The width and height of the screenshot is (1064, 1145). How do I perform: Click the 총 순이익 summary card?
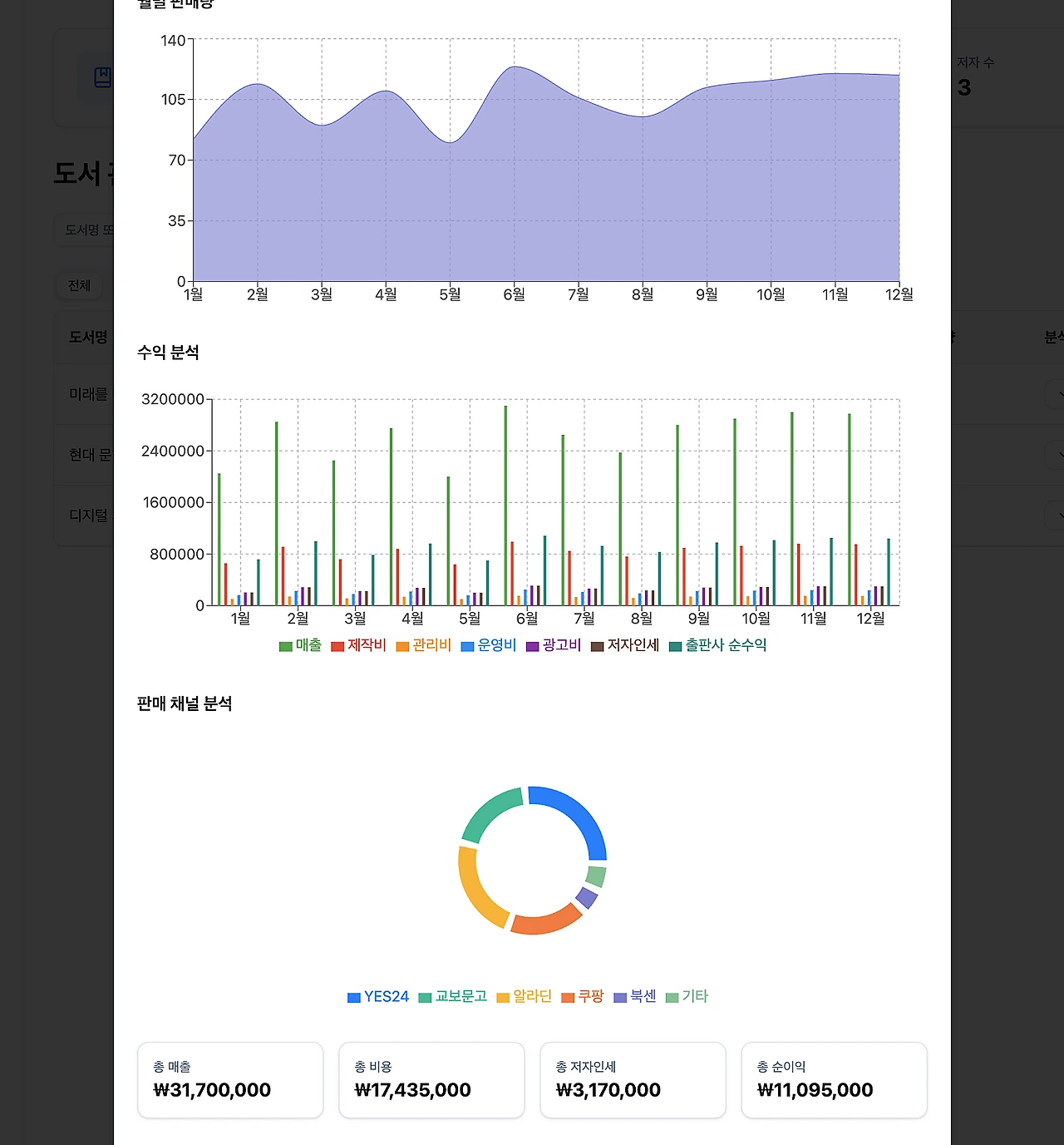point(834,1080)
